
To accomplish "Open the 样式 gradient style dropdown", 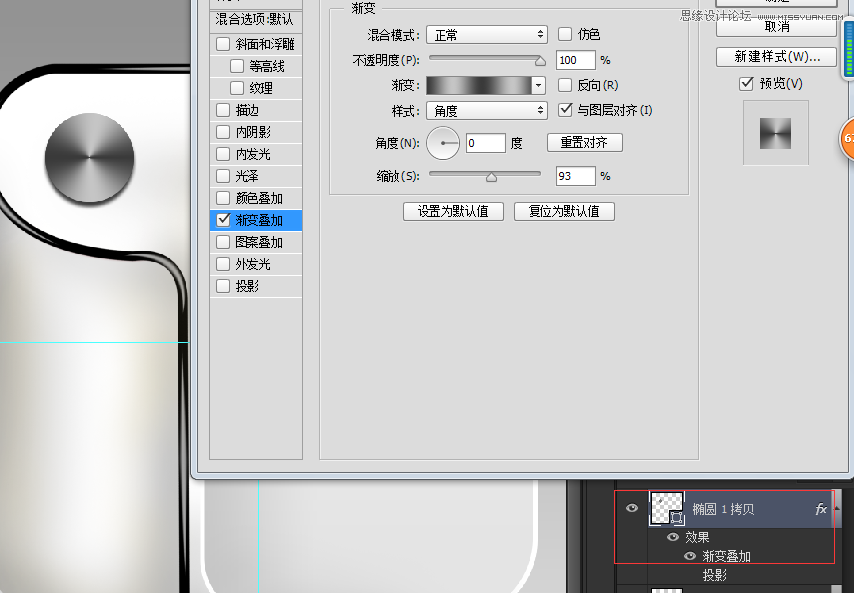I will click(x=486, y=111).
